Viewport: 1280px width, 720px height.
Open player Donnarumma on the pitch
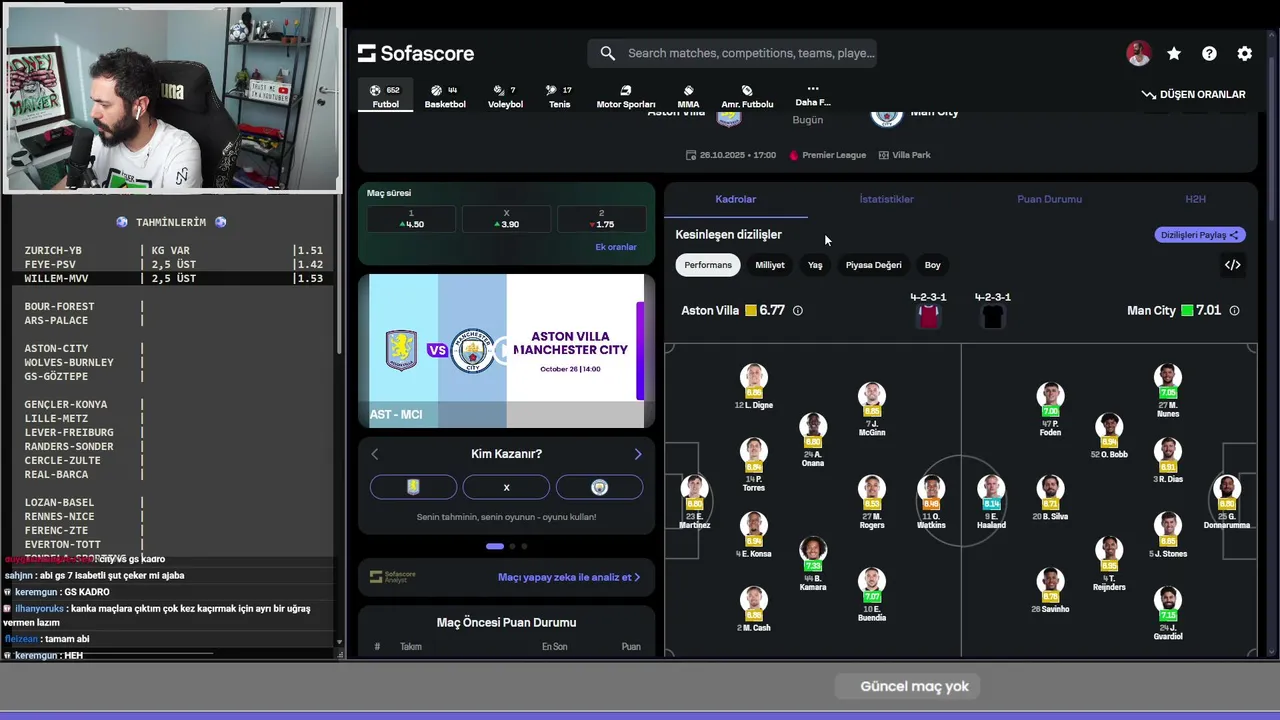(x=1227, y=500)
